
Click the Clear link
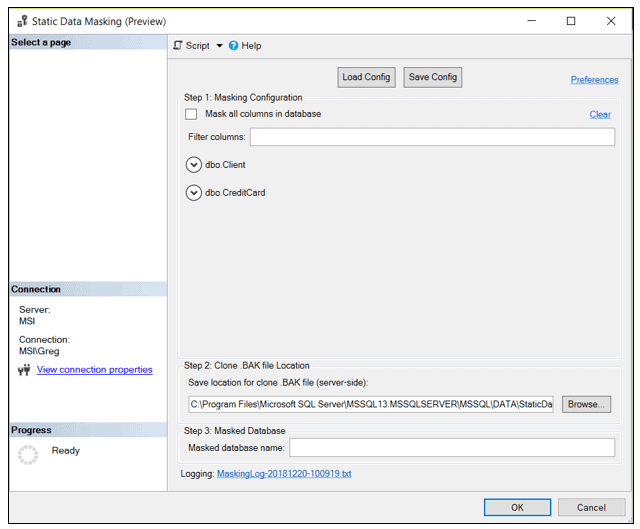coord(600,115)
